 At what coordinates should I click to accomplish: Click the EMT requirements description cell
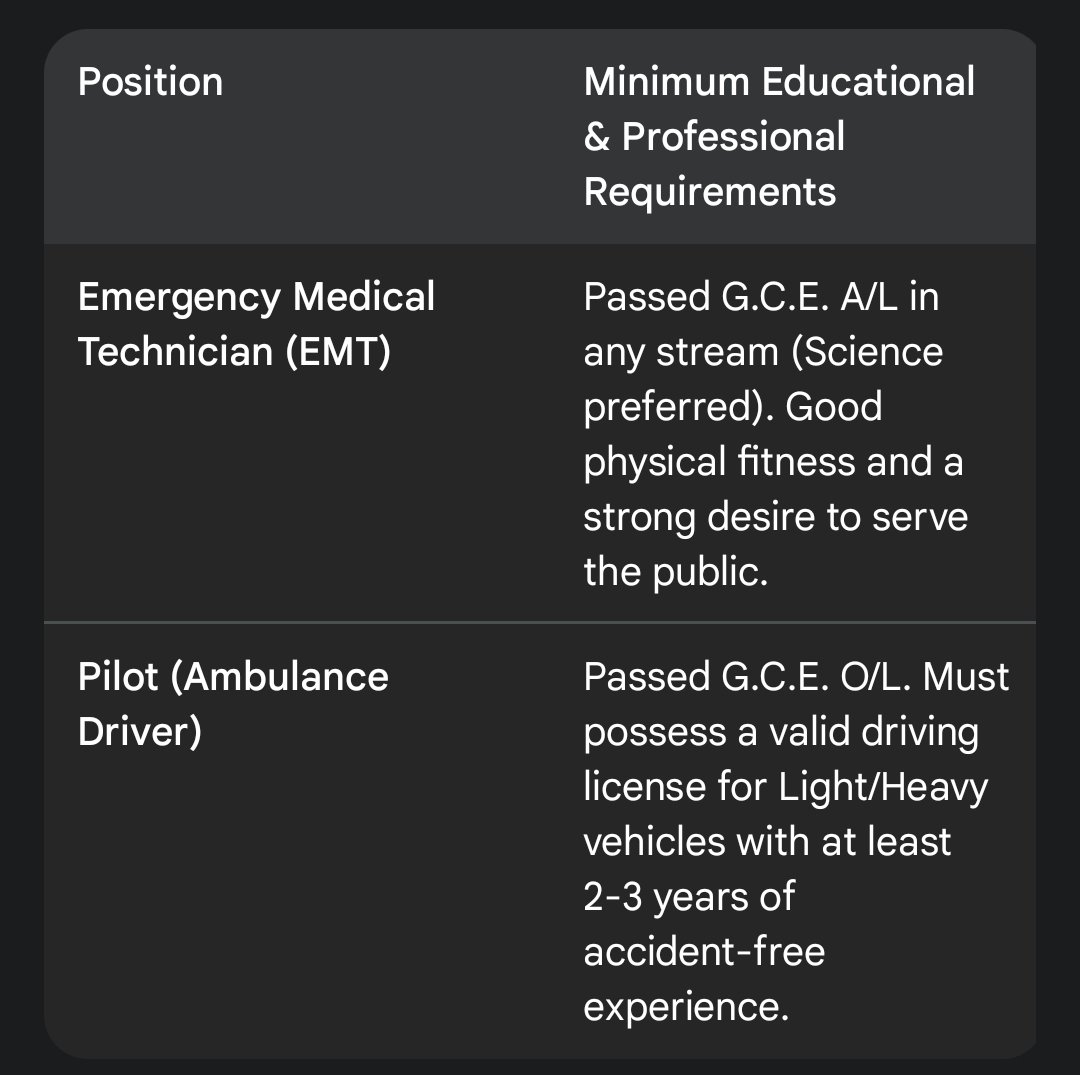[775, 434]
